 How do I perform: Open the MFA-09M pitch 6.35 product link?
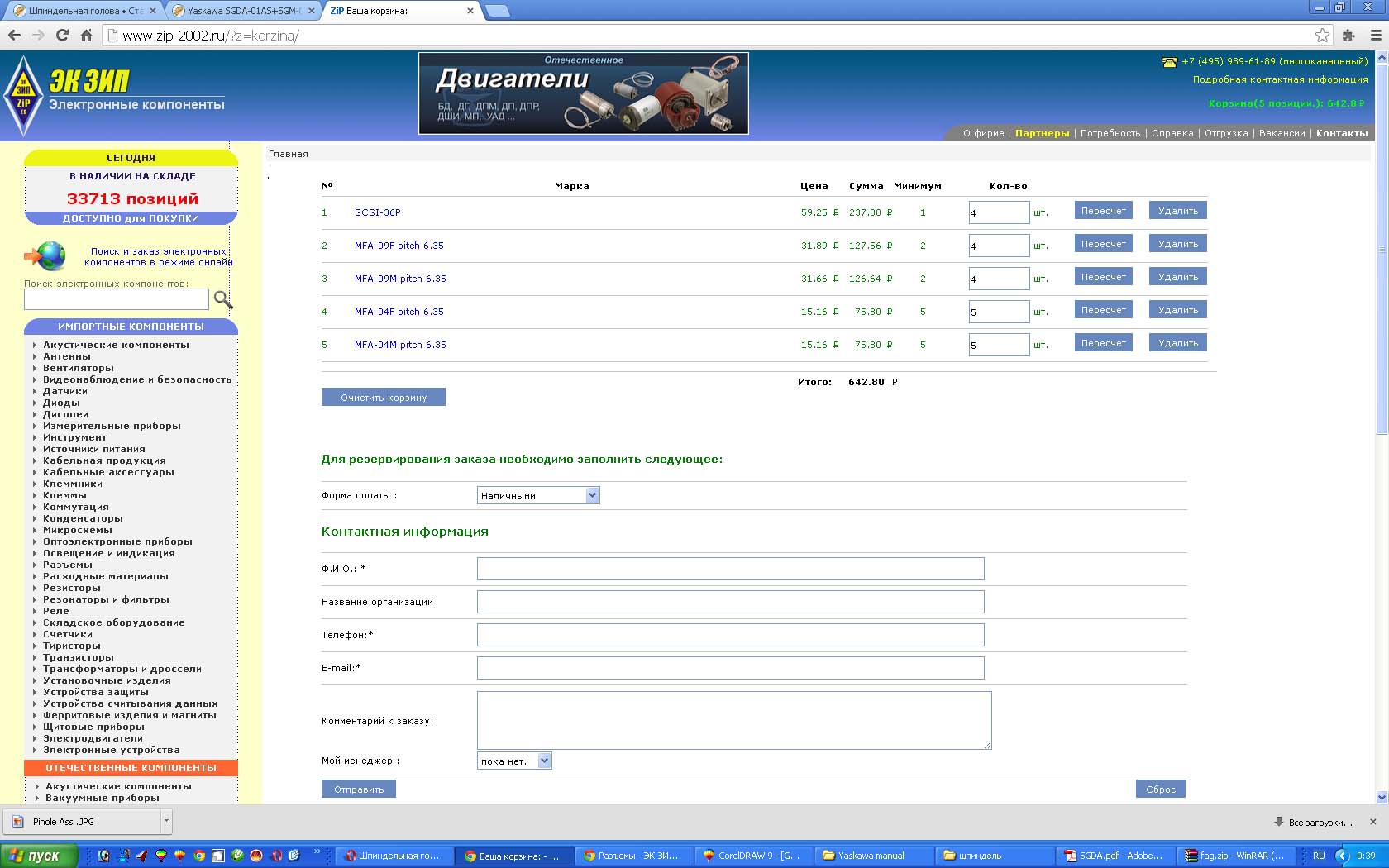tap(400, 279)
